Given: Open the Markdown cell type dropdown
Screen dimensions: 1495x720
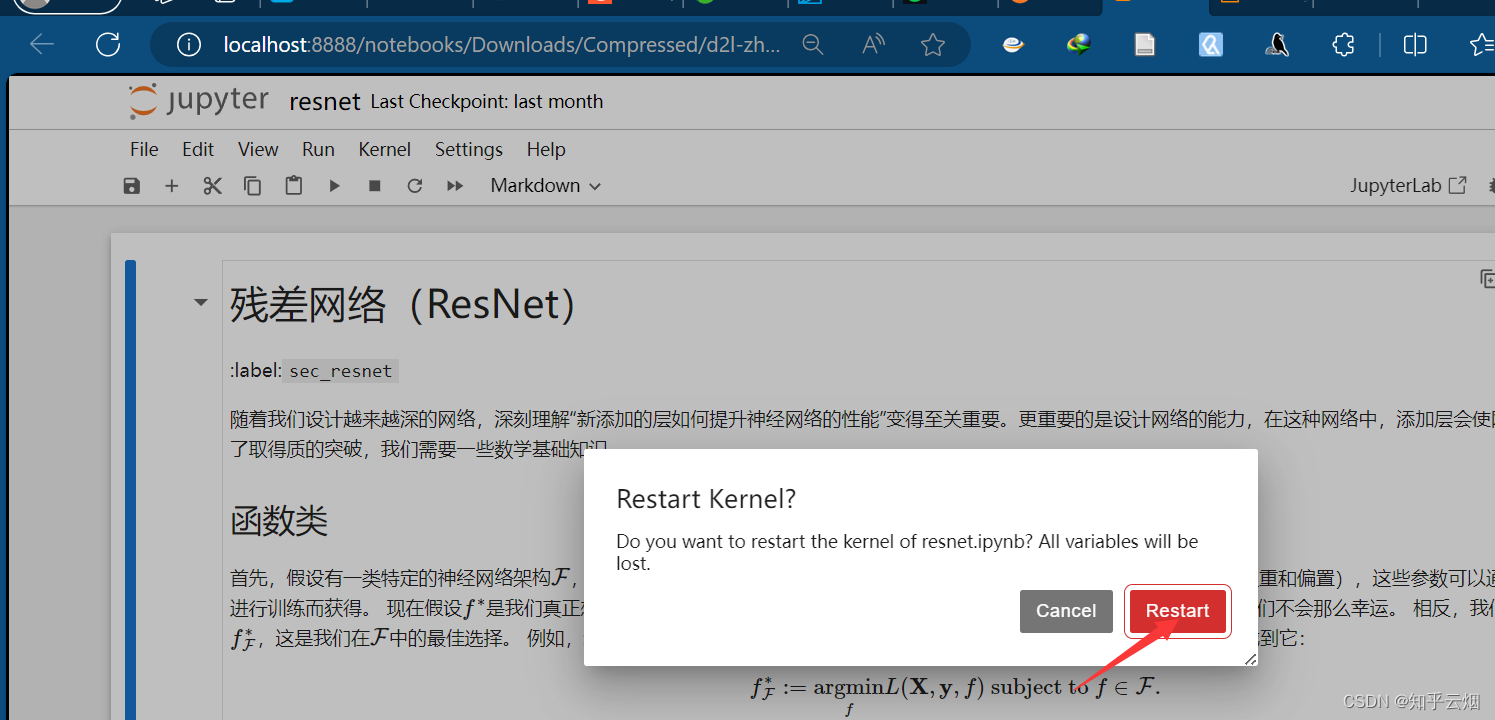Looking at the screenshot, I should point(546,186).
